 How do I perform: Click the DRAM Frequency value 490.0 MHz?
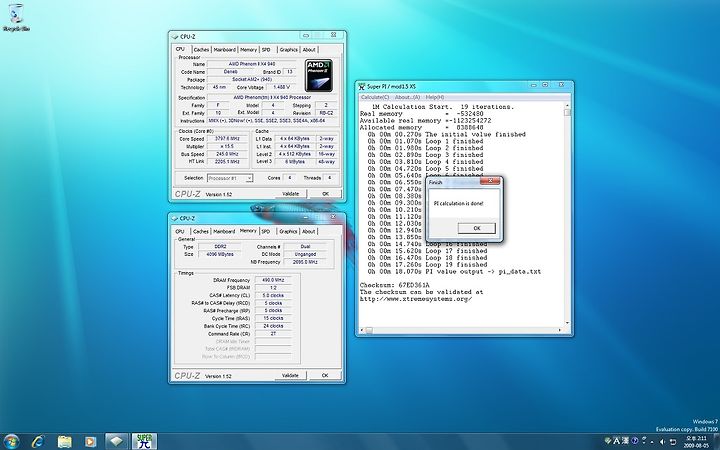(273, 280)
